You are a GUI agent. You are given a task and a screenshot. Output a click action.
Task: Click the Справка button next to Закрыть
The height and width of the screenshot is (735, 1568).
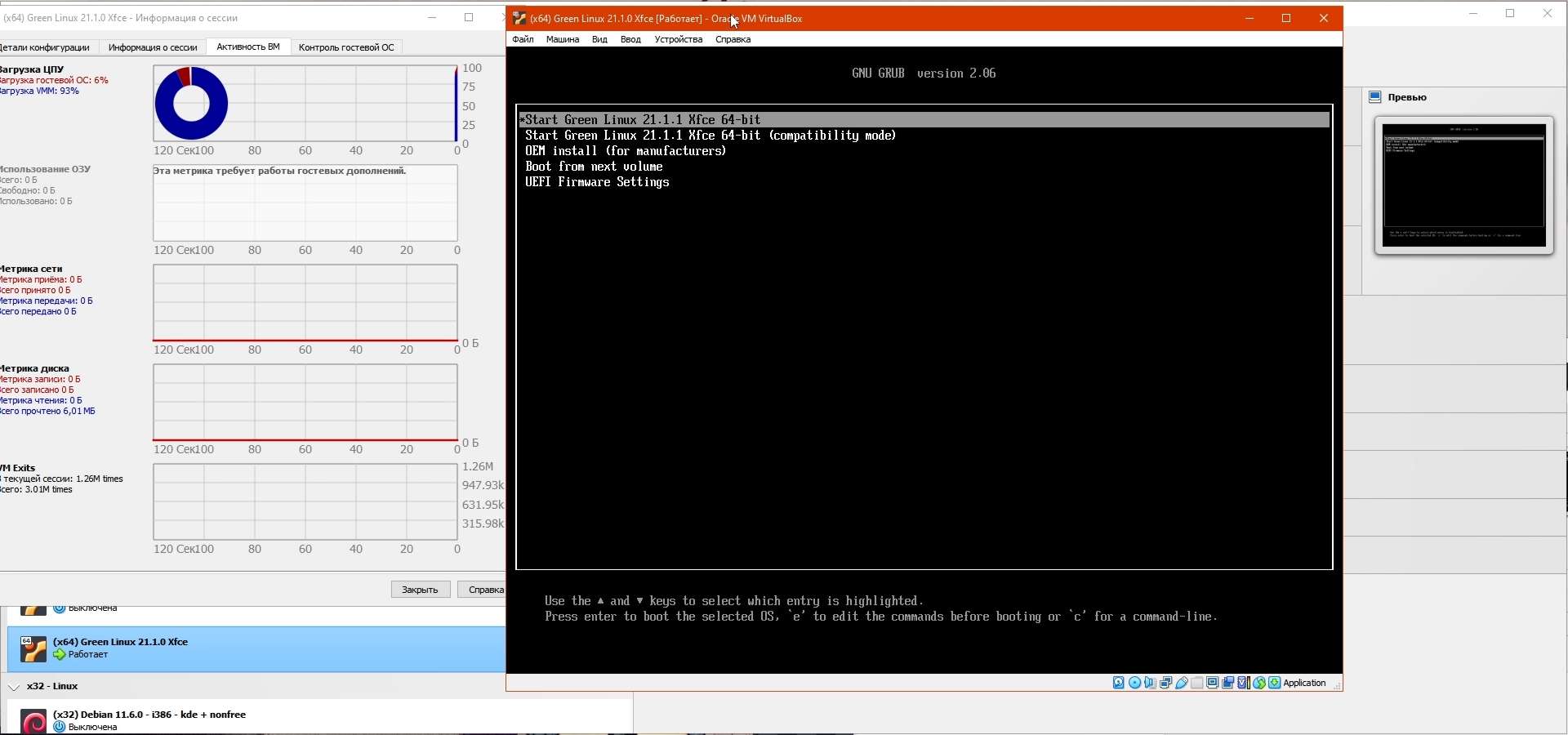[483, 590]
